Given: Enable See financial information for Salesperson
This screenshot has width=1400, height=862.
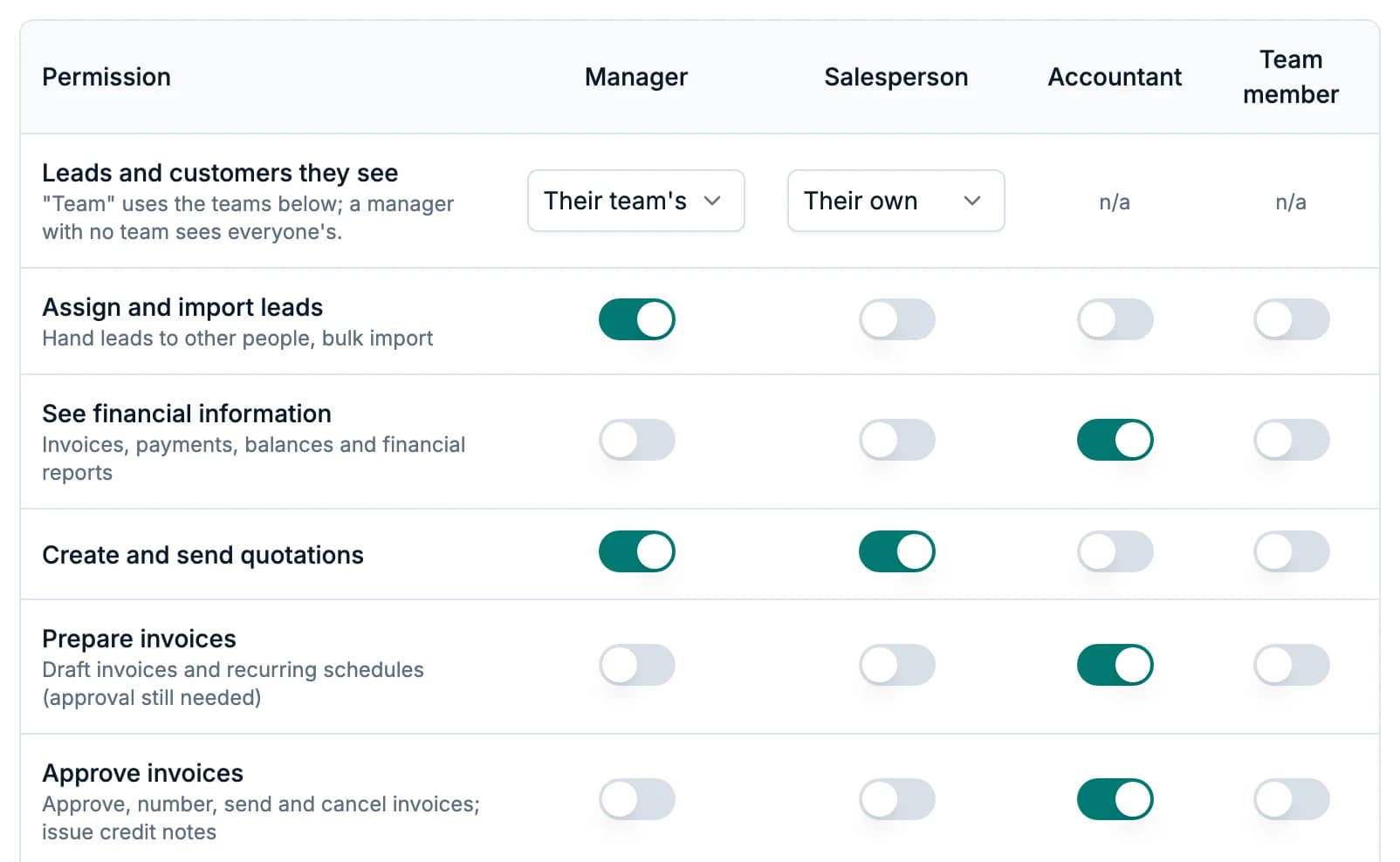Looking at the screenshot, I should [897, 440].
